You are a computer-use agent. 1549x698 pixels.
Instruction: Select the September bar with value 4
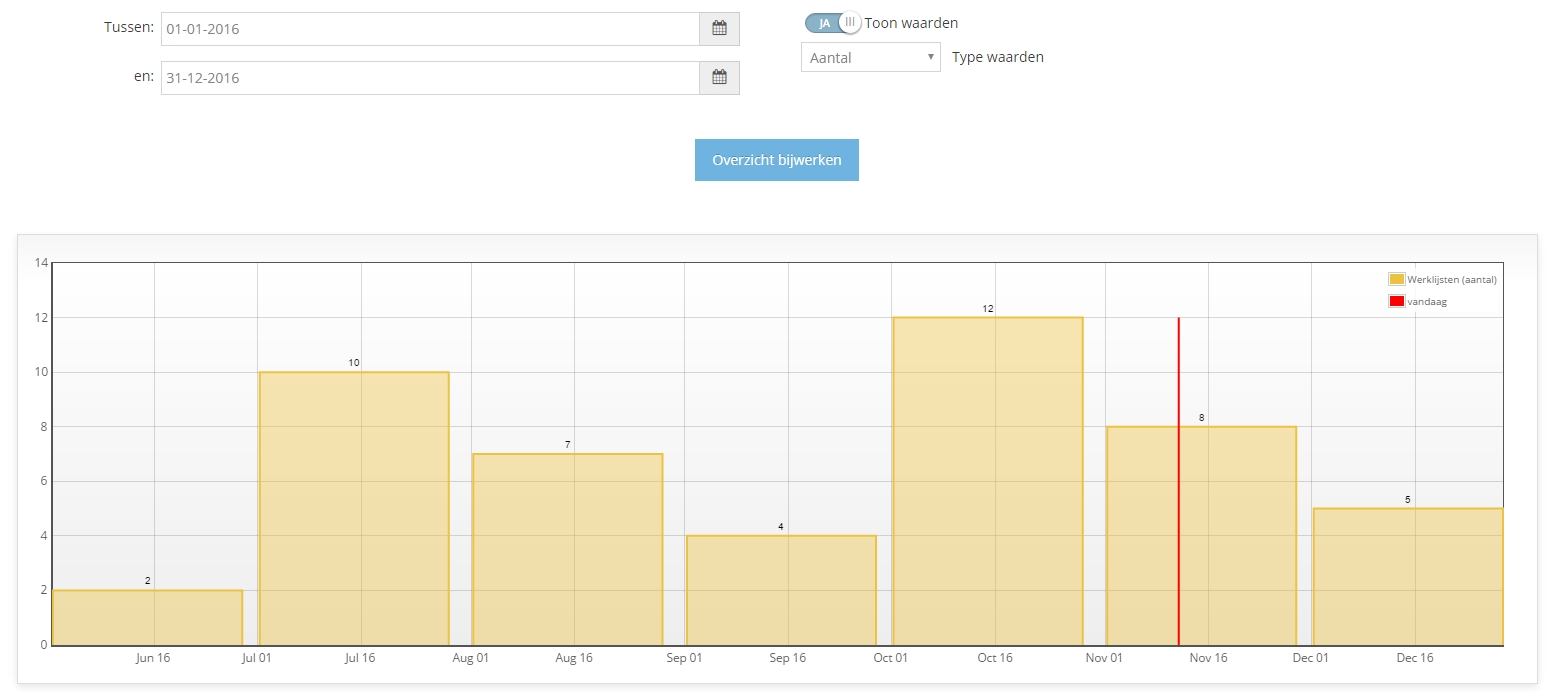point(780,590)
